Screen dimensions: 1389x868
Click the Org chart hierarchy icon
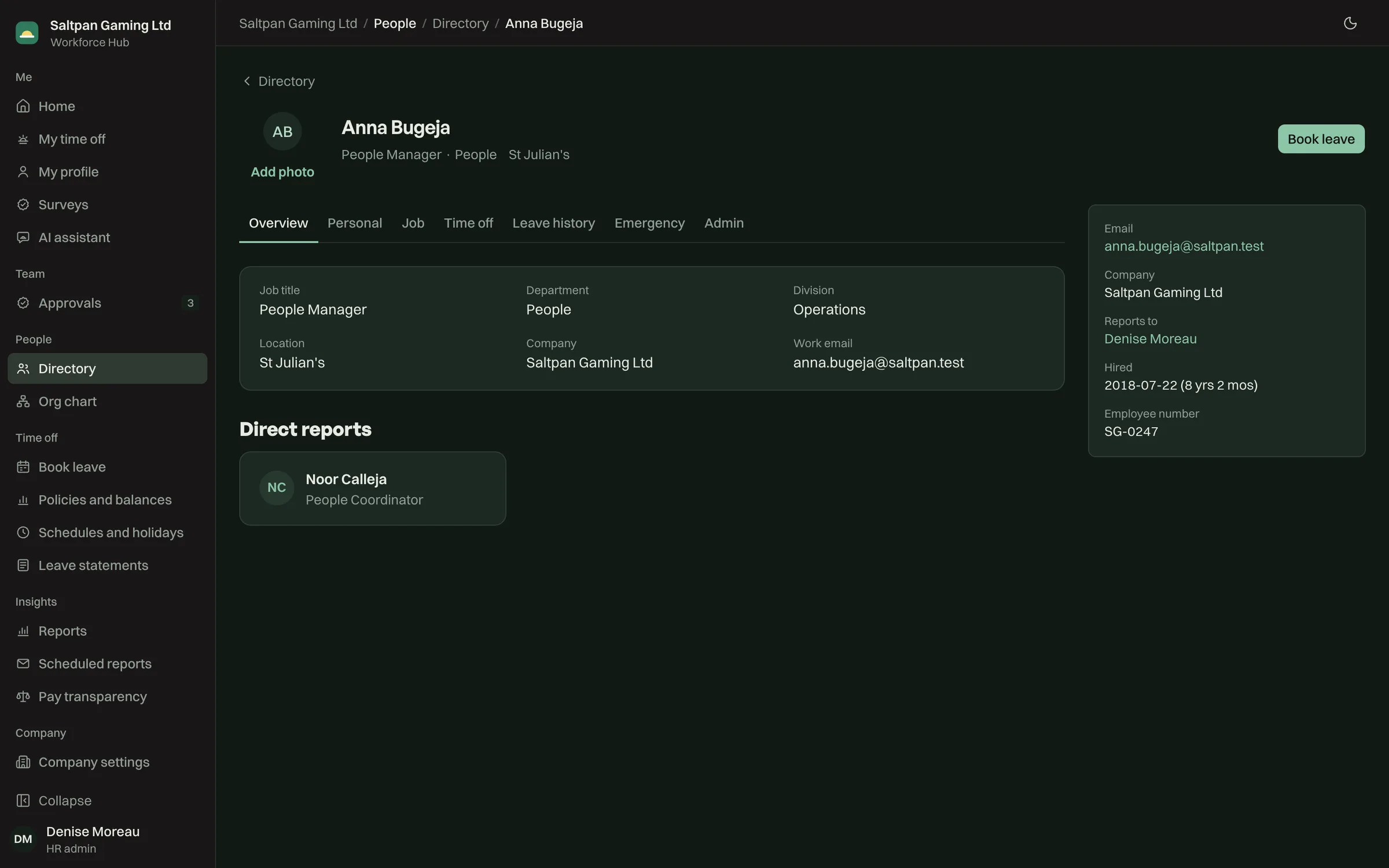(x=23, y=401)
